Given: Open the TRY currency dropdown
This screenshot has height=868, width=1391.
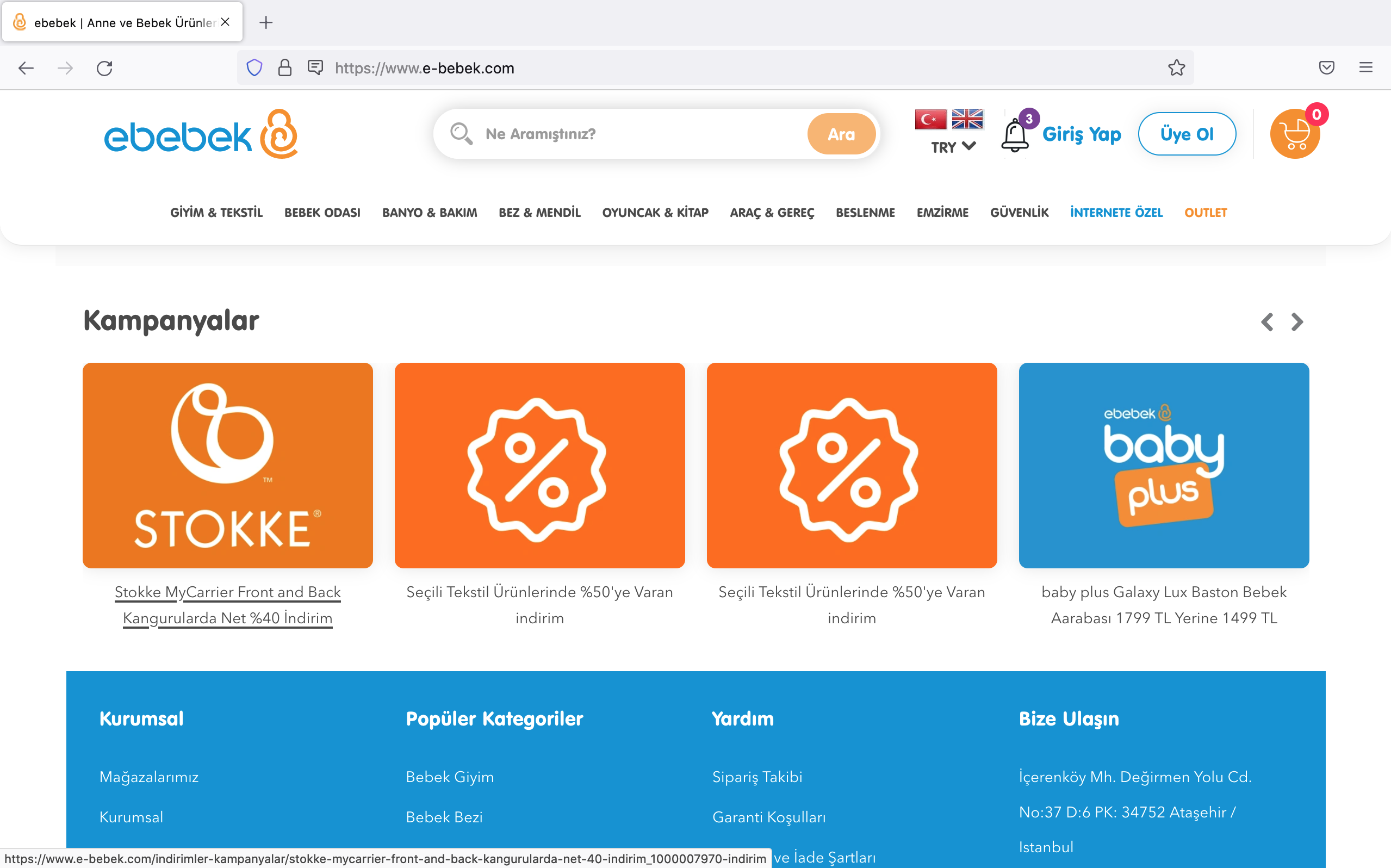Looking at the screenshot, I should pyautogui.click(x=949, y=147).
